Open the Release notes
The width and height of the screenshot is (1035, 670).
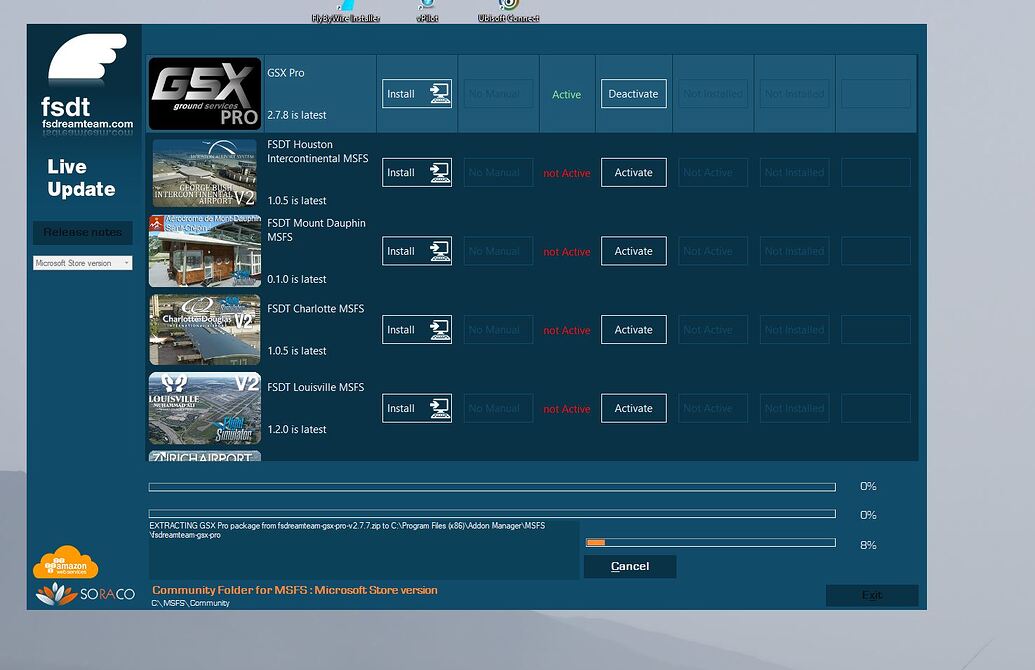(82, 232)
